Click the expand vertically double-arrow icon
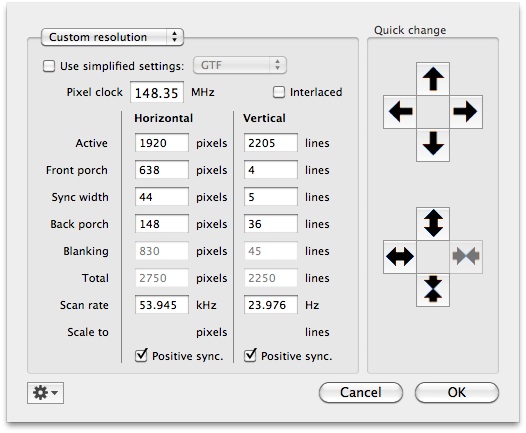The width and height of the screenshot is (526, 433). (433, 224)
